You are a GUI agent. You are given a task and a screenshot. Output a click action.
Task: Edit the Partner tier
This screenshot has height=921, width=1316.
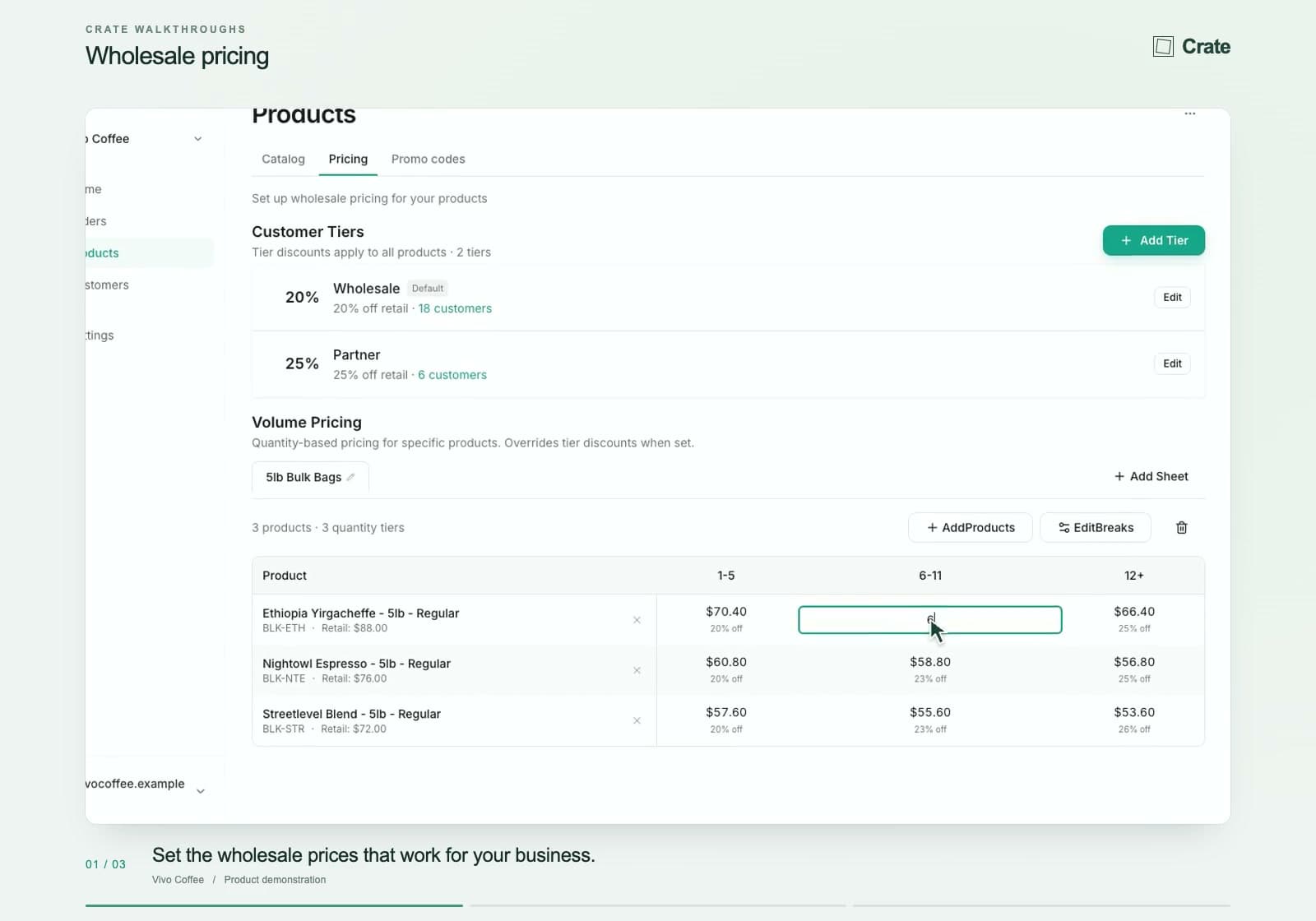pyautogui.click(x=1172, y=363)
